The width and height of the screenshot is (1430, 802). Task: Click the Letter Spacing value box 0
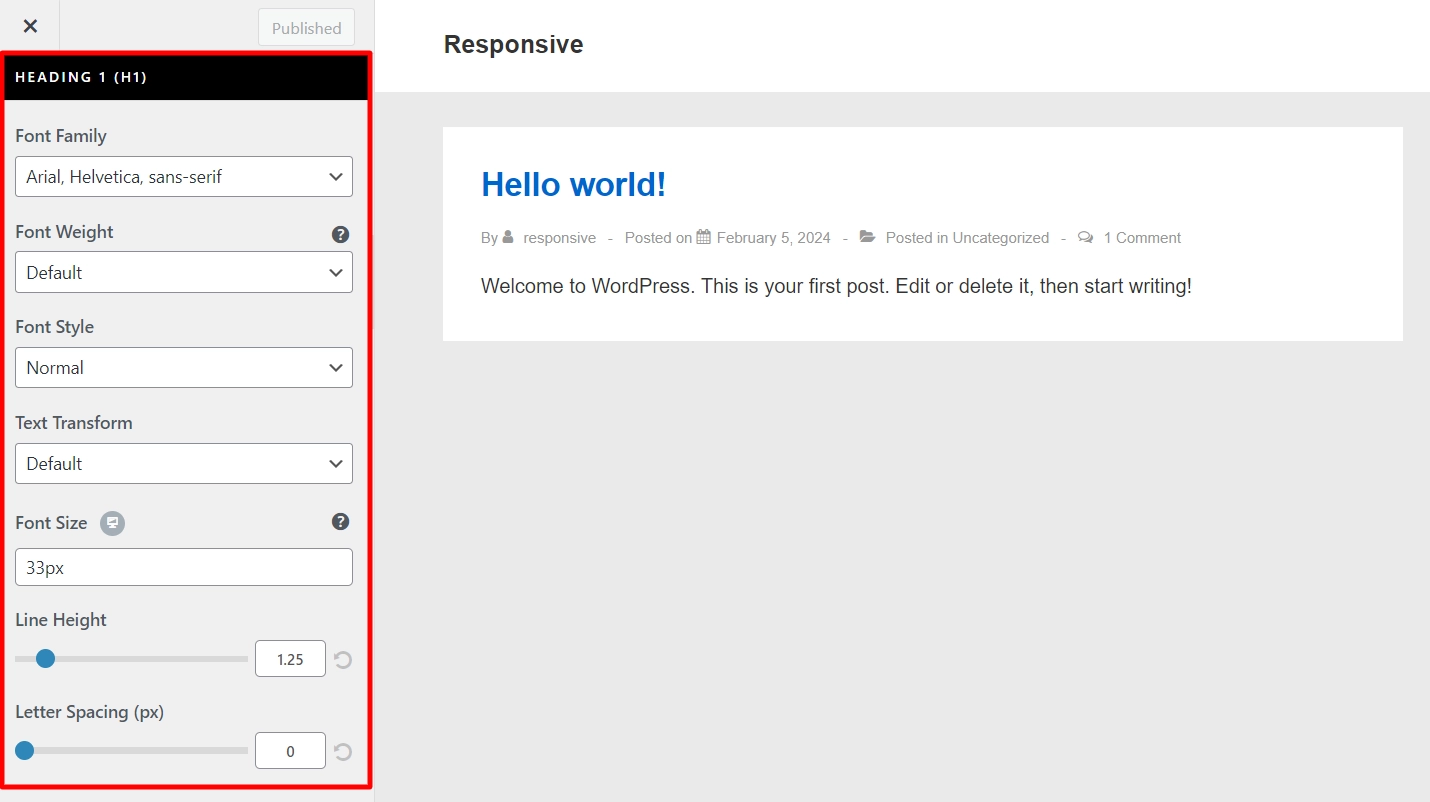290,751
